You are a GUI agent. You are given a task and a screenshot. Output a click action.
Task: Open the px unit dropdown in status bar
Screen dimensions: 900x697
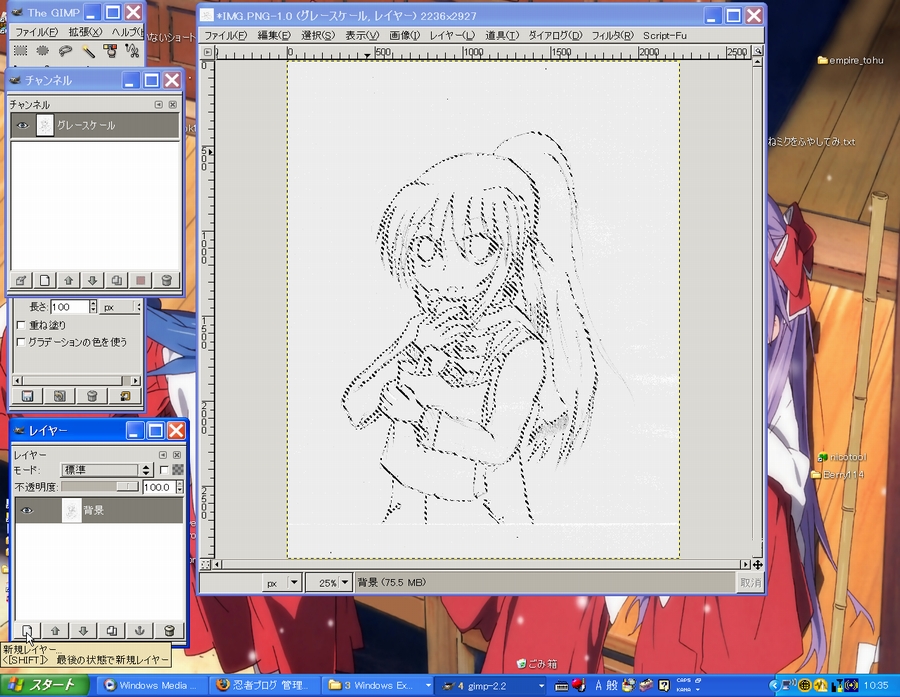point(281,583)
